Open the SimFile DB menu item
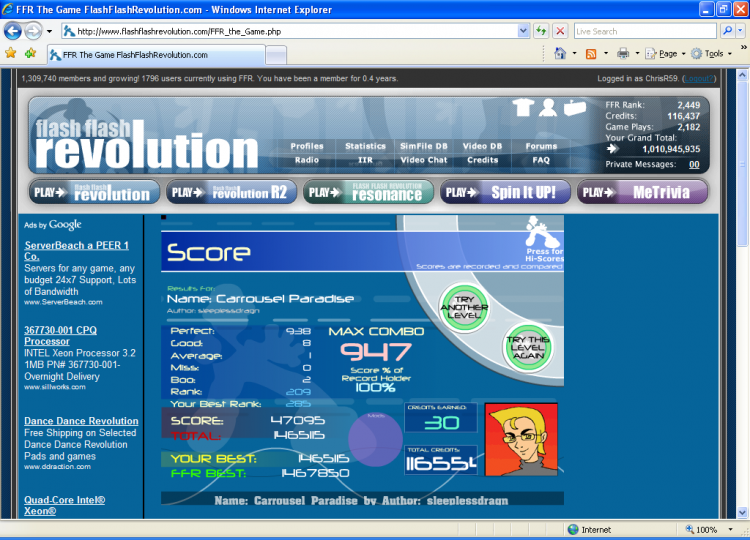Screen dimensions: 750x540 tap(424, 146)
